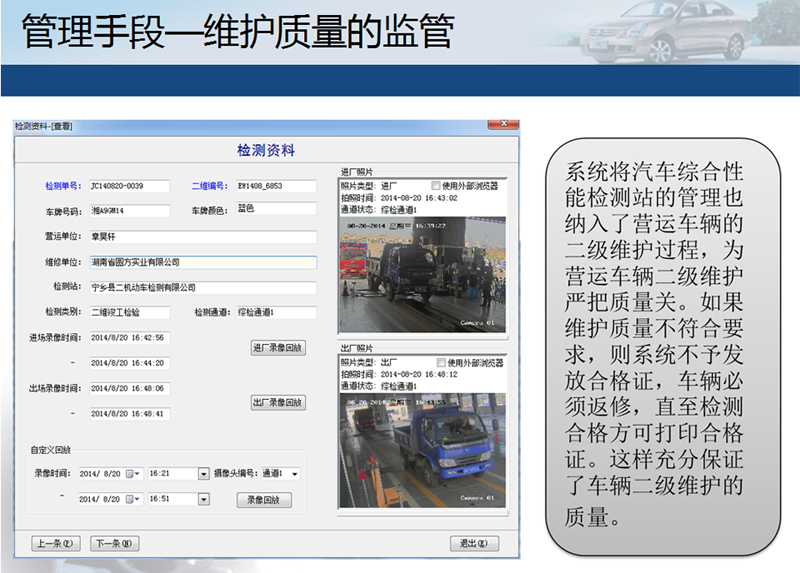Click the 二维编号 field EW1408_6853
Screen dimensions: 800x573
click(275, 186)
